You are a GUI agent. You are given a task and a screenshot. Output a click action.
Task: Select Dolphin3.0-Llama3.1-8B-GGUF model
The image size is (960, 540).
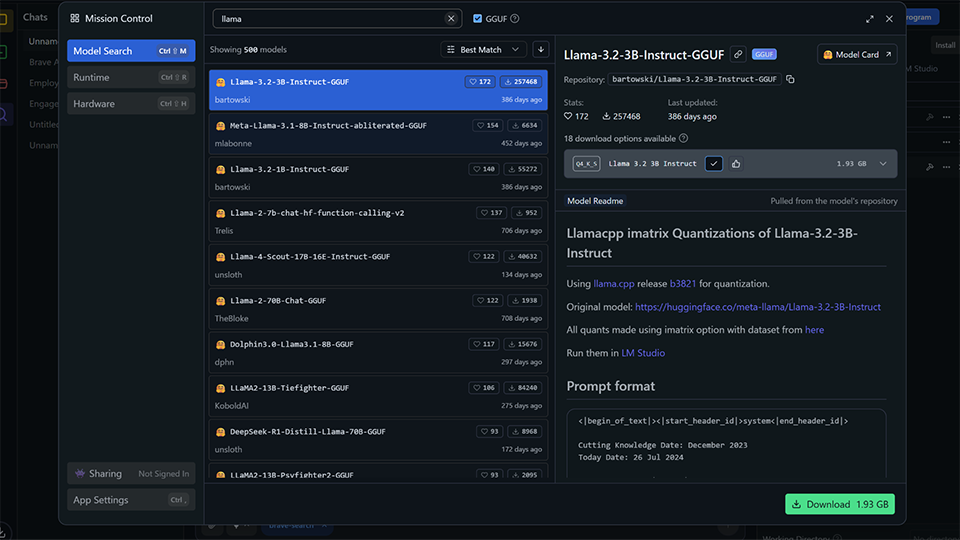tap(378, 353)
